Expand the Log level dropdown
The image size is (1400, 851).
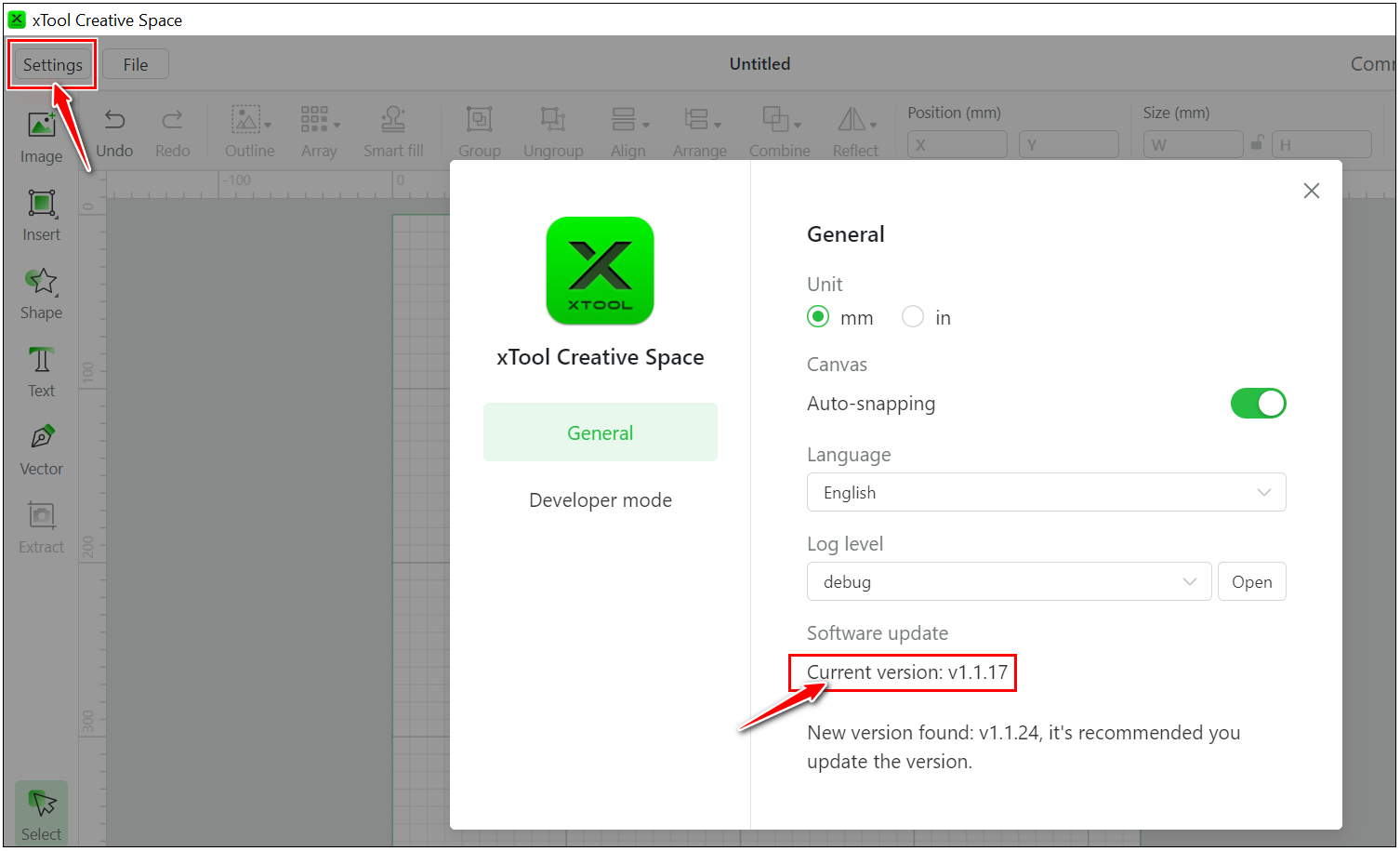pos(1009,581)
